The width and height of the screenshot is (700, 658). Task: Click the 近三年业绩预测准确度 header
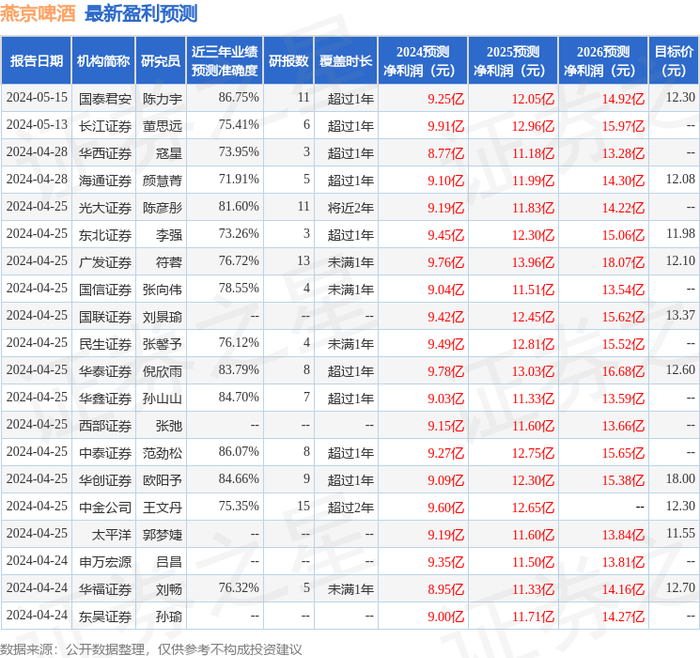(225, 61)
